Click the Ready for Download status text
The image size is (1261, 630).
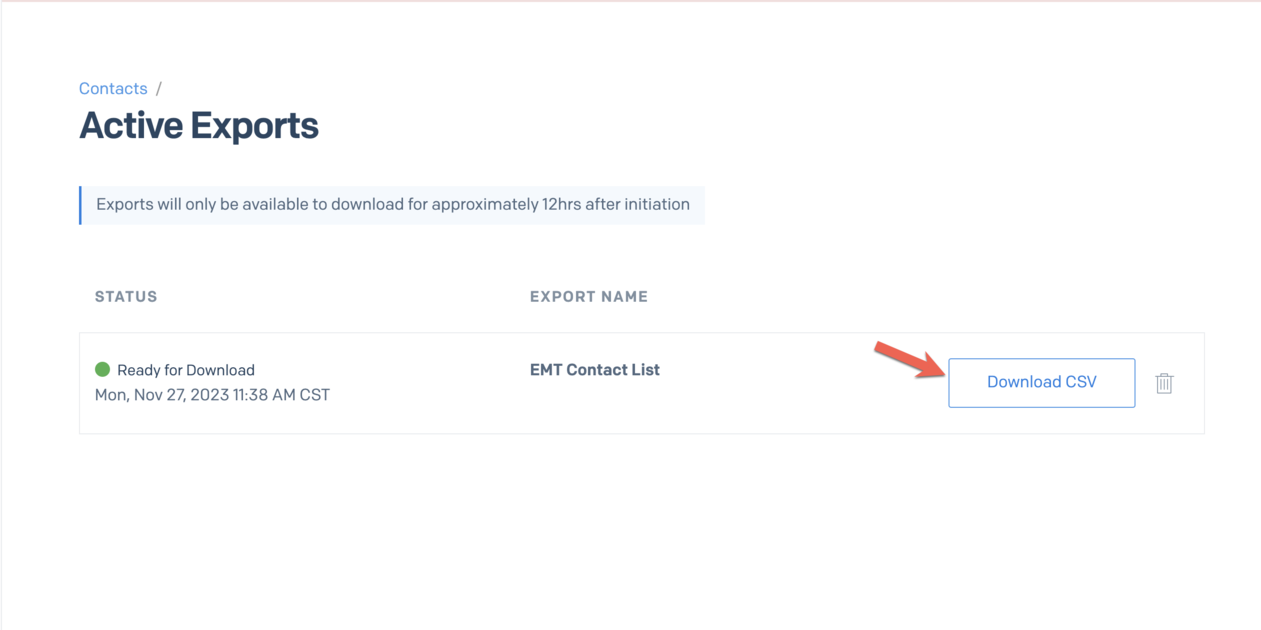[186, 370]
